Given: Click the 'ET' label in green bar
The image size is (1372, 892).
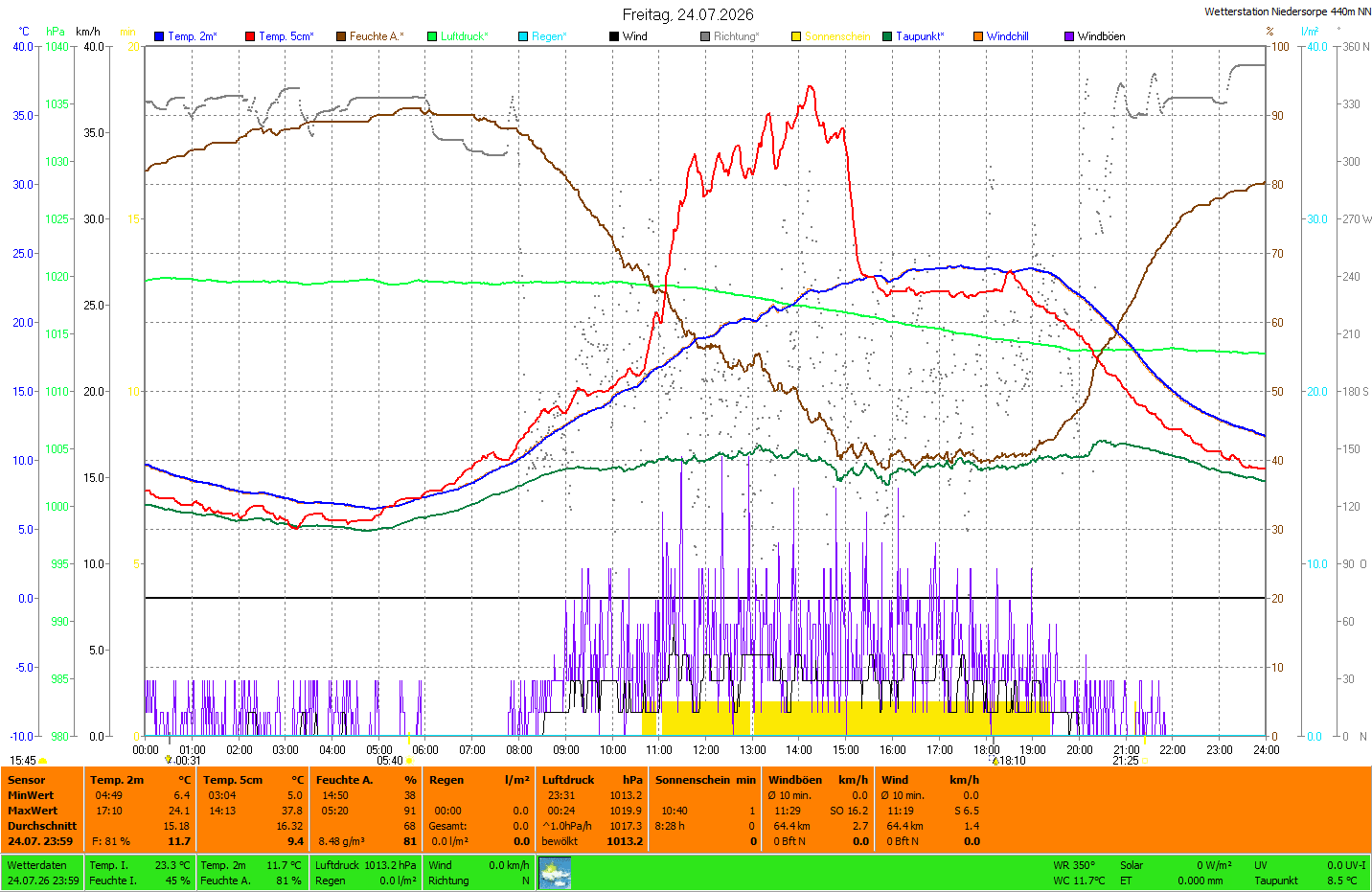Looking at the screenshot, I should tap(1126, 881).
